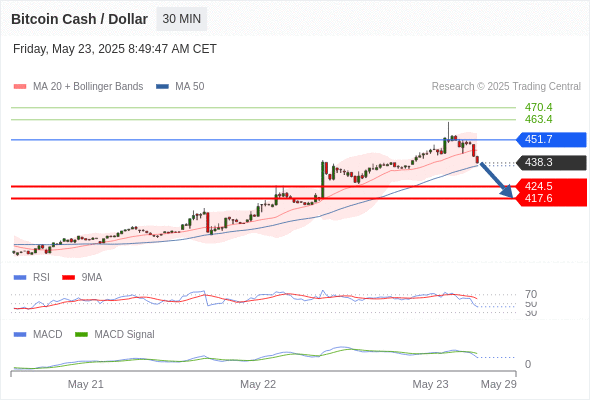The width and height of the screenshot is (590, 400).
Task: Click the green 470.4 resistance label
Action: (x=538, y=107)
